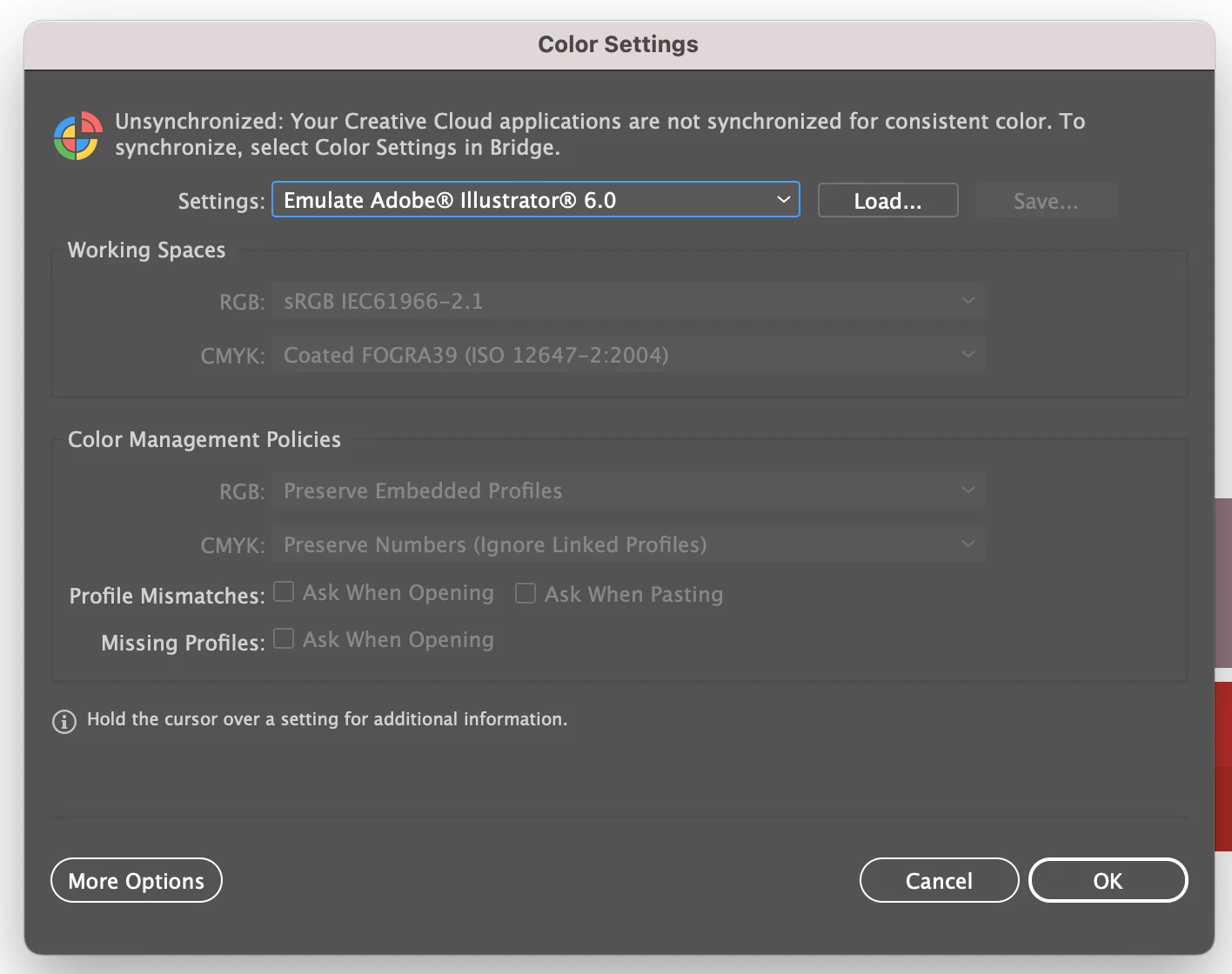Screen dimensions: 1232x974
Task: Toggle Missing Profiles Ask When Opening checkbox
Action: 284,639
